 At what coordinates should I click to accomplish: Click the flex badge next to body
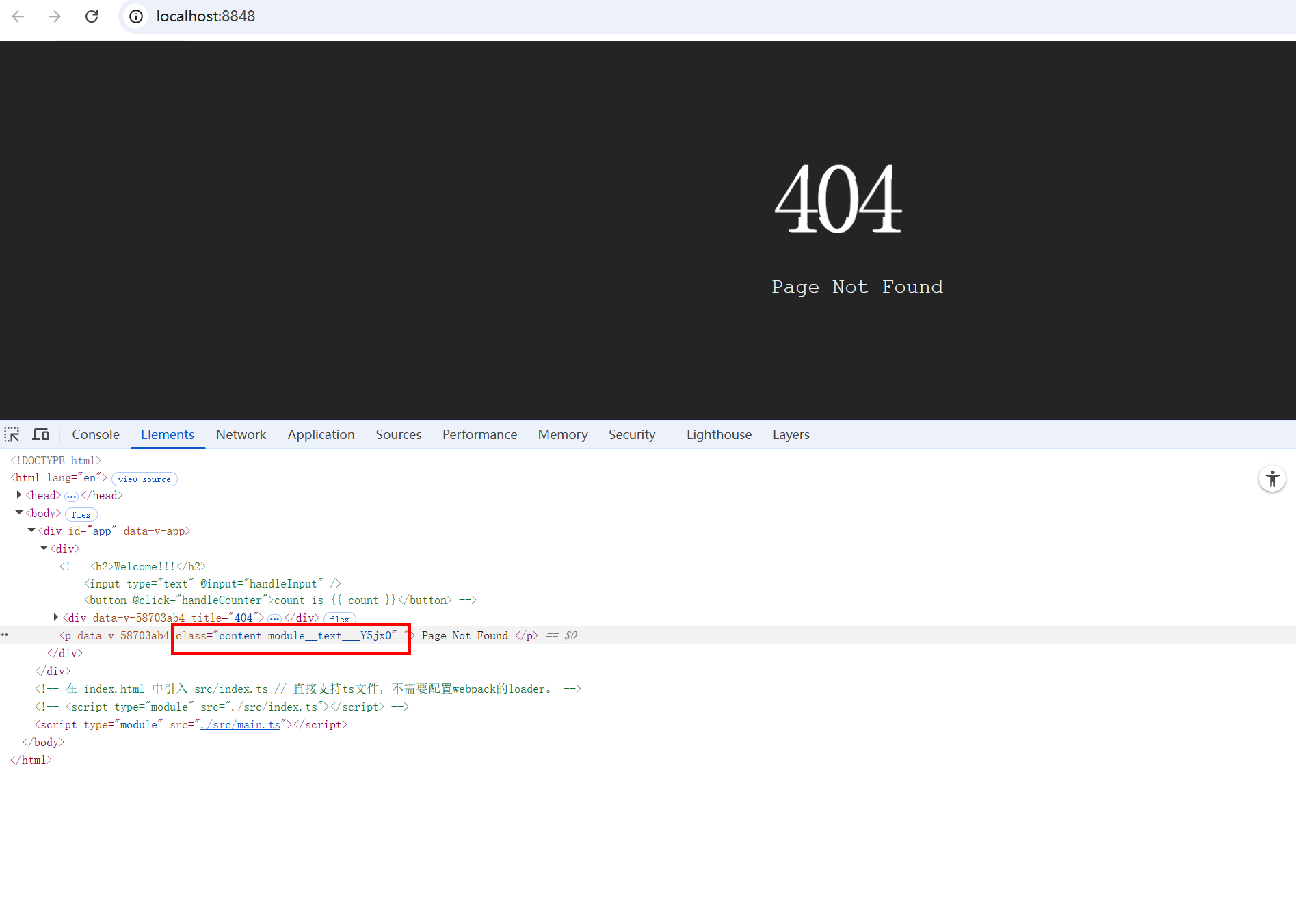[x=81, y=515]
